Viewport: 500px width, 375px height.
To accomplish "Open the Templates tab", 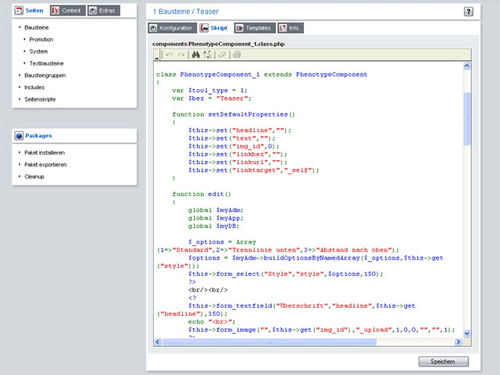I will click(255, 28).
